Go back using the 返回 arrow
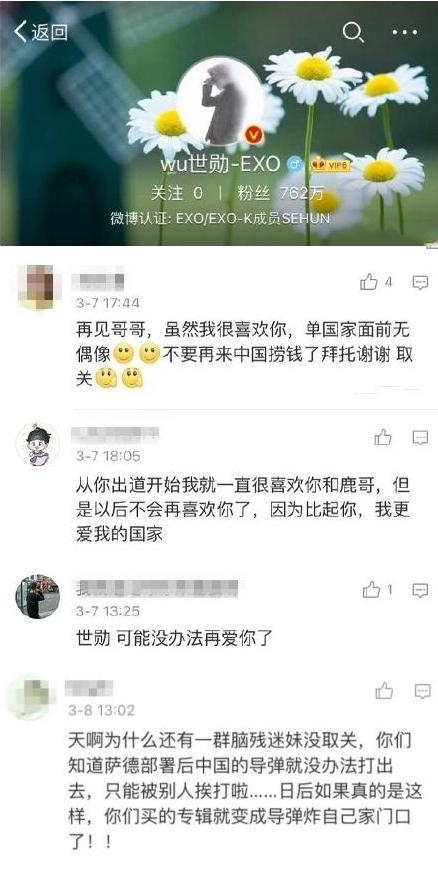 pos(40,32)
